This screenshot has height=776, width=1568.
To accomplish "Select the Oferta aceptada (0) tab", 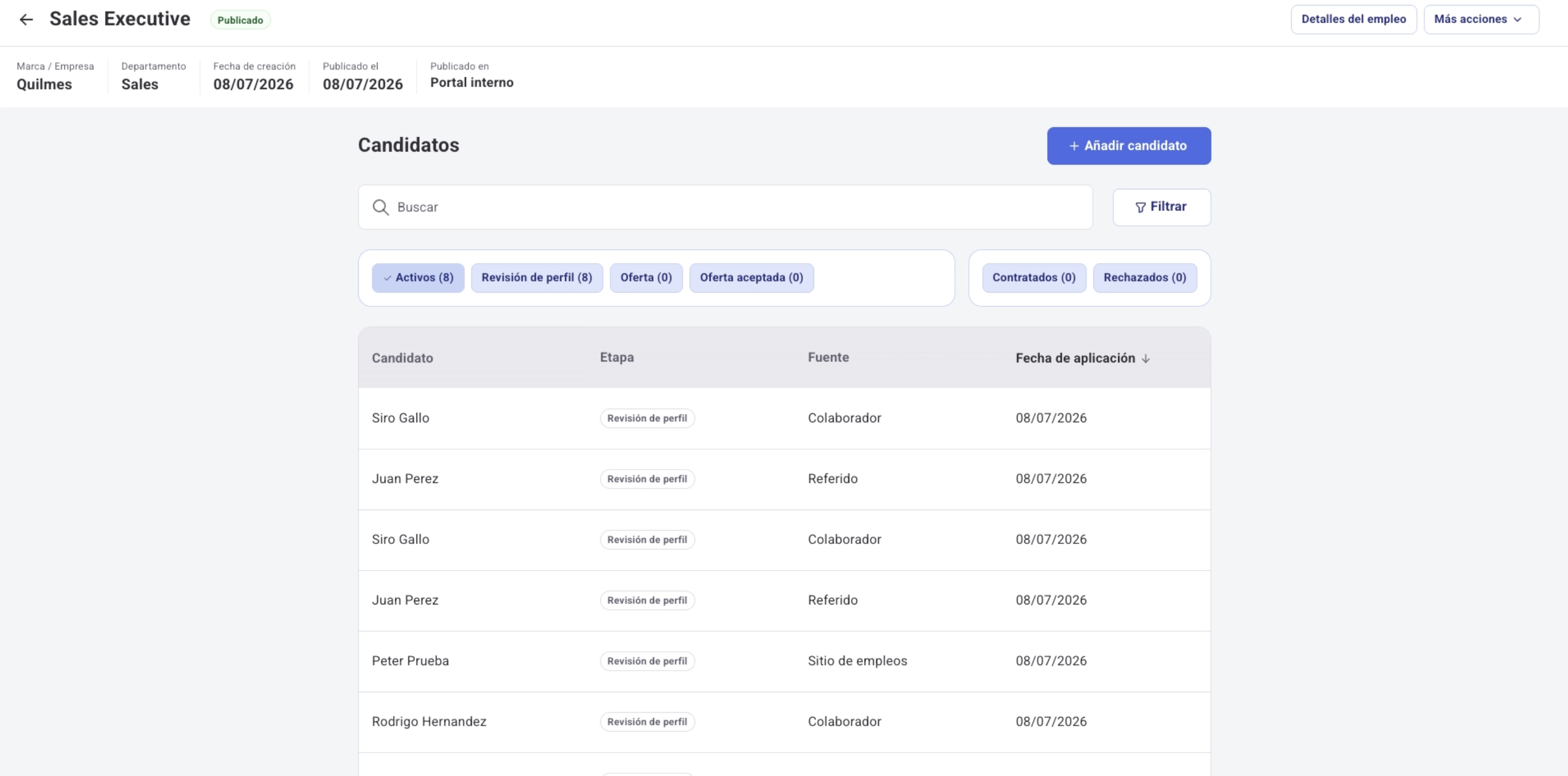I will (x=751, y=278).
